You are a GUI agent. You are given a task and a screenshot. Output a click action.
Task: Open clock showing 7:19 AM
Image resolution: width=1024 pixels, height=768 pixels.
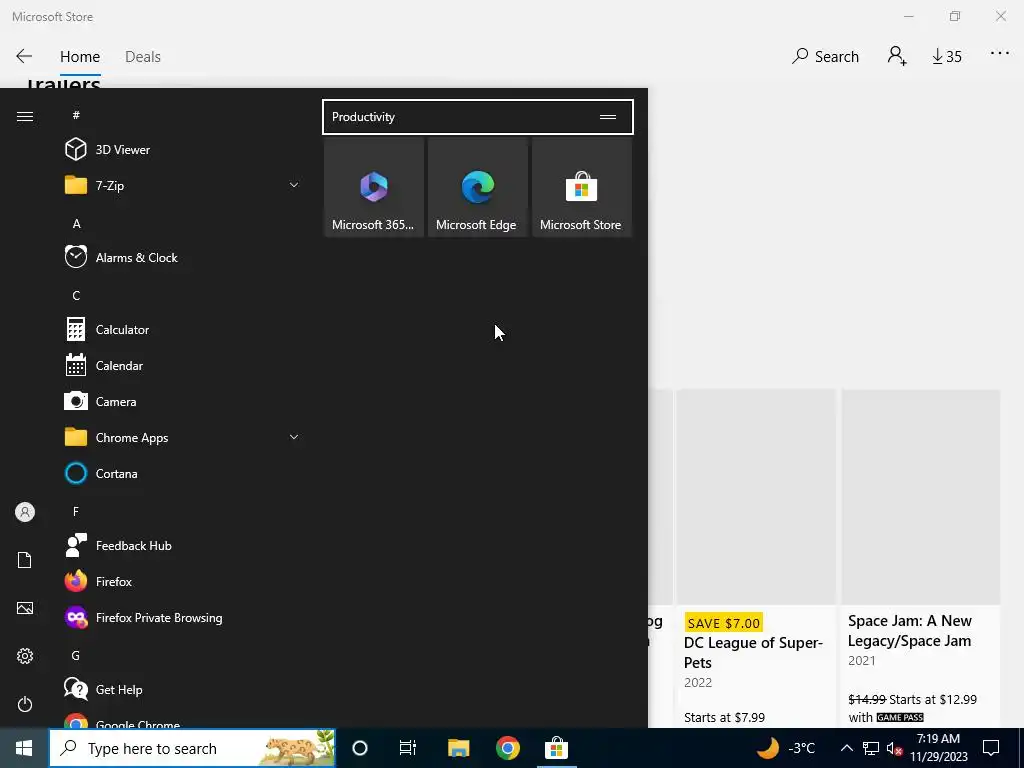click(x=938, y=748)
